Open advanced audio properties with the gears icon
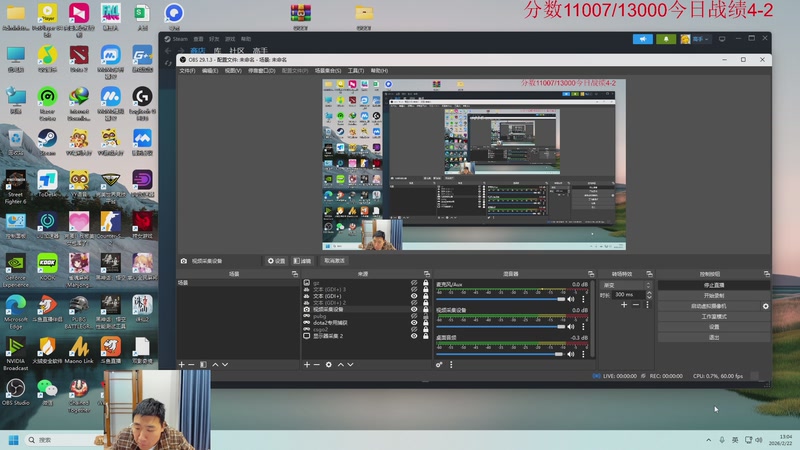This screenshot has height=450, width=800. pyautogui.click(x=439, y=365)
